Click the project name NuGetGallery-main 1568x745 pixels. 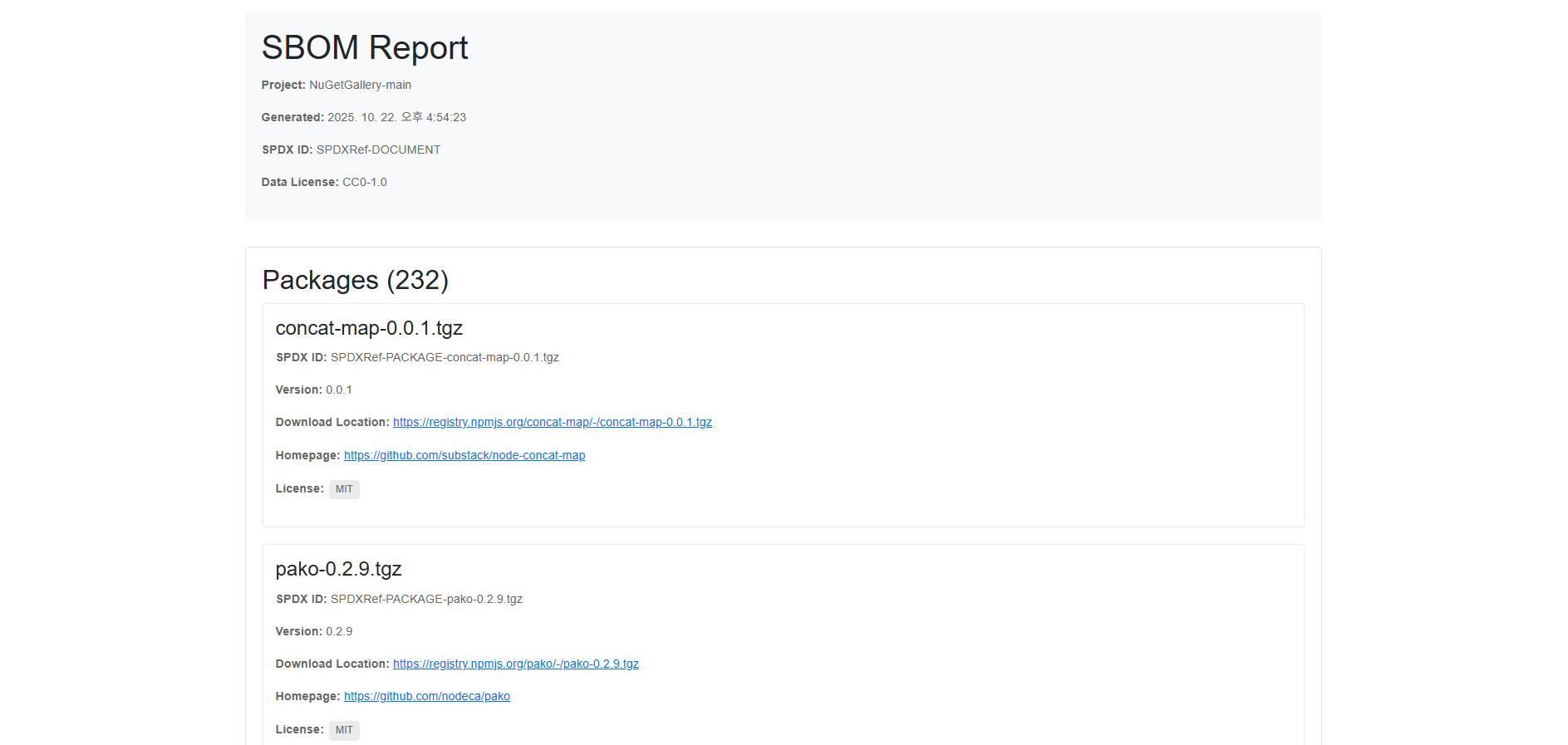[360, 85]
